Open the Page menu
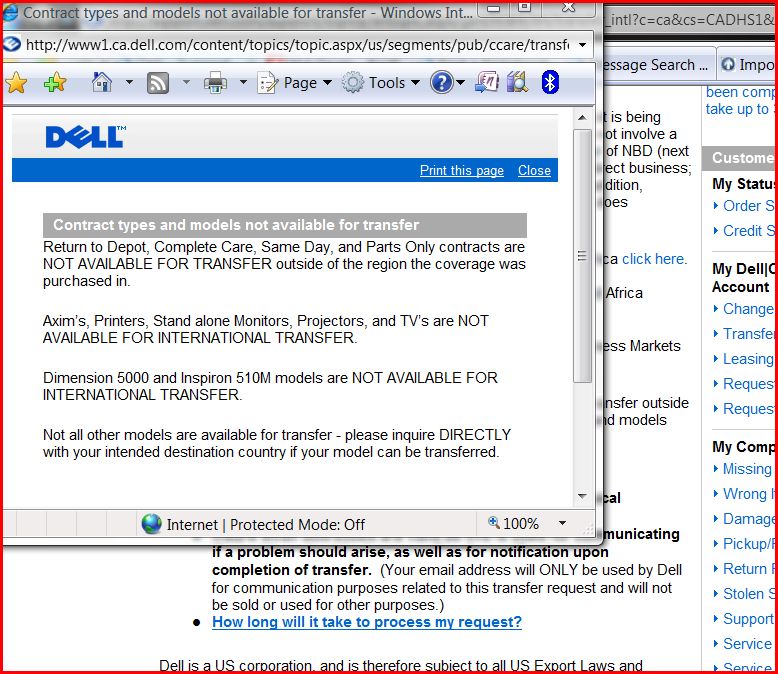The height and width of the screenshot is (674, 778). (x=295, y=83)
